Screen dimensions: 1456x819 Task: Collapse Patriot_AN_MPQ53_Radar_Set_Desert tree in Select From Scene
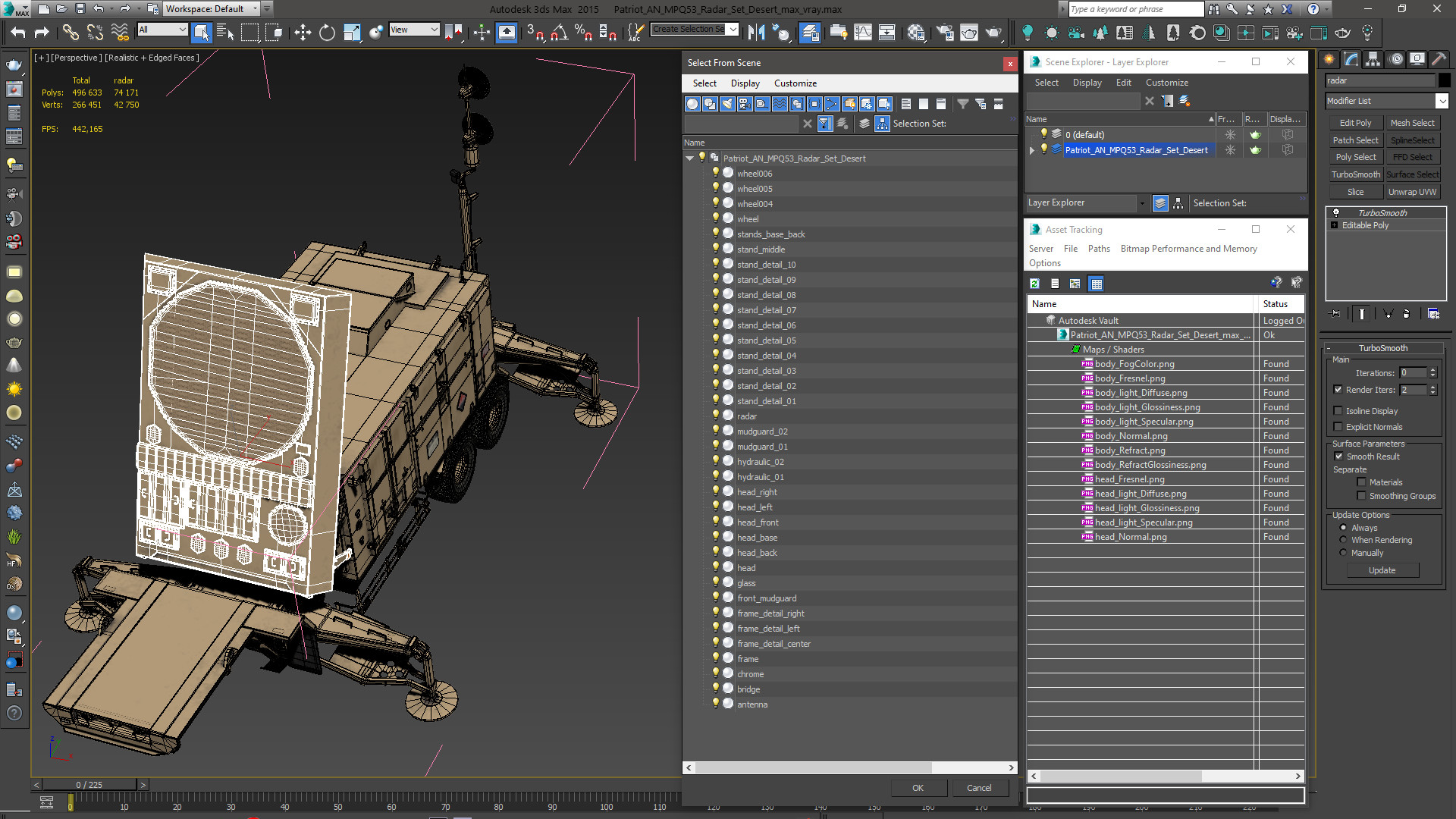689,158
